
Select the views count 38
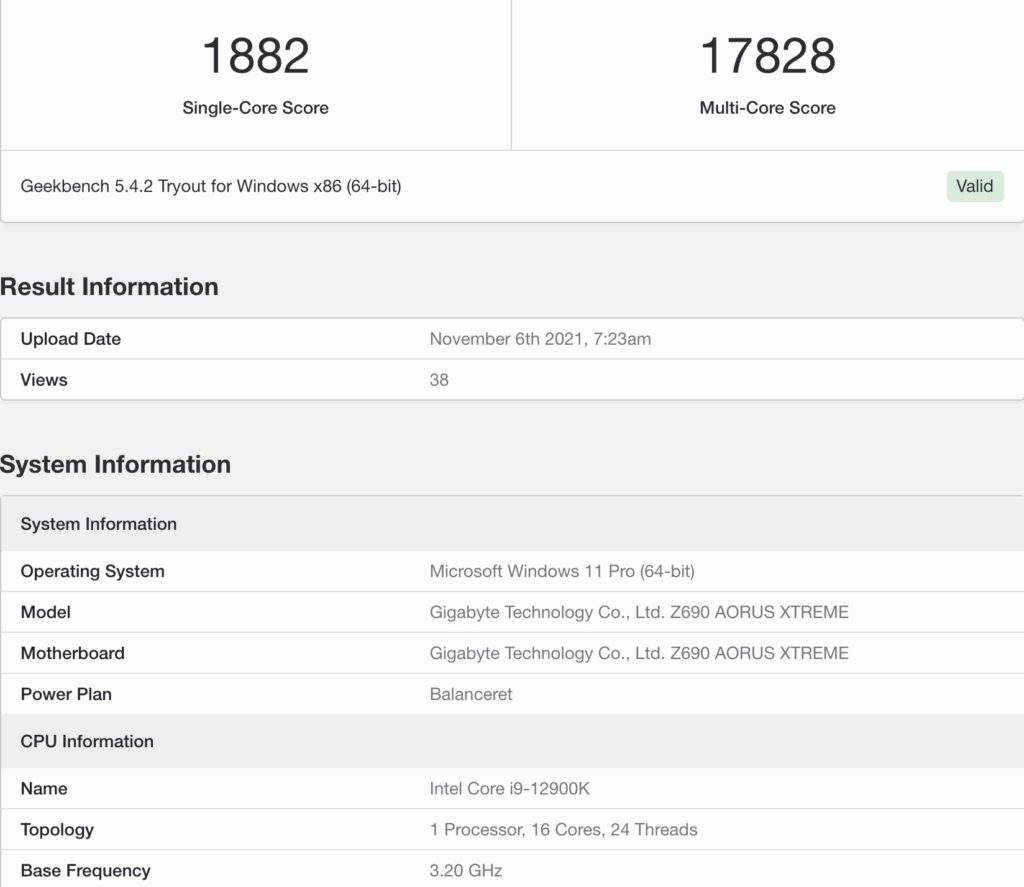point(439,380)
